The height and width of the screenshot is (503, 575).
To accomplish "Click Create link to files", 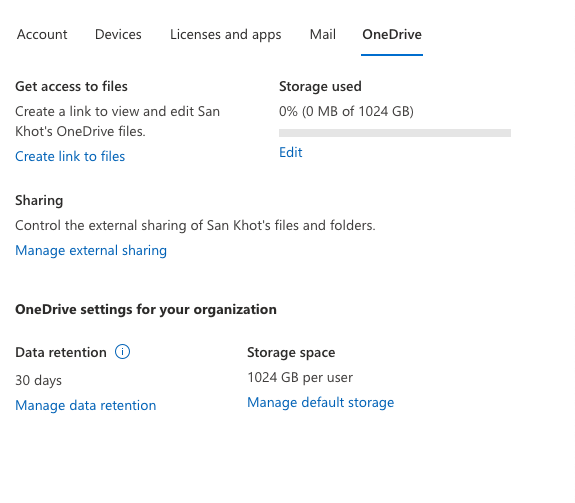I will [70, 157].
